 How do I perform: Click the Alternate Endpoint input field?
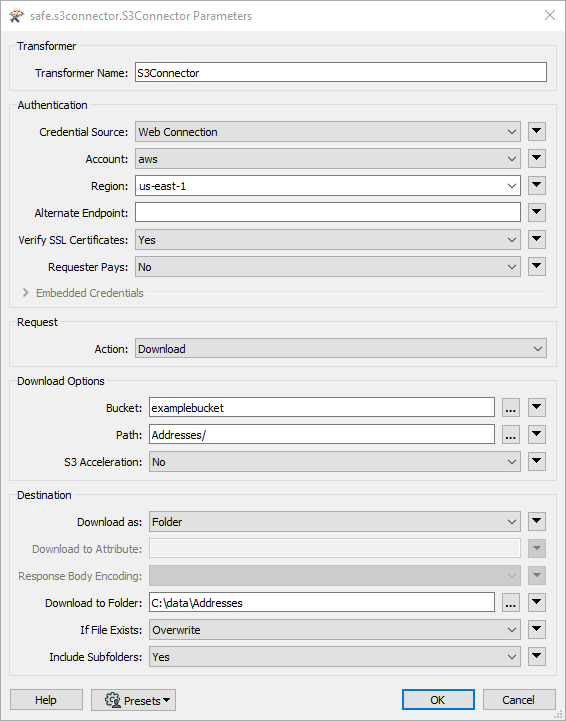point(328,212)
